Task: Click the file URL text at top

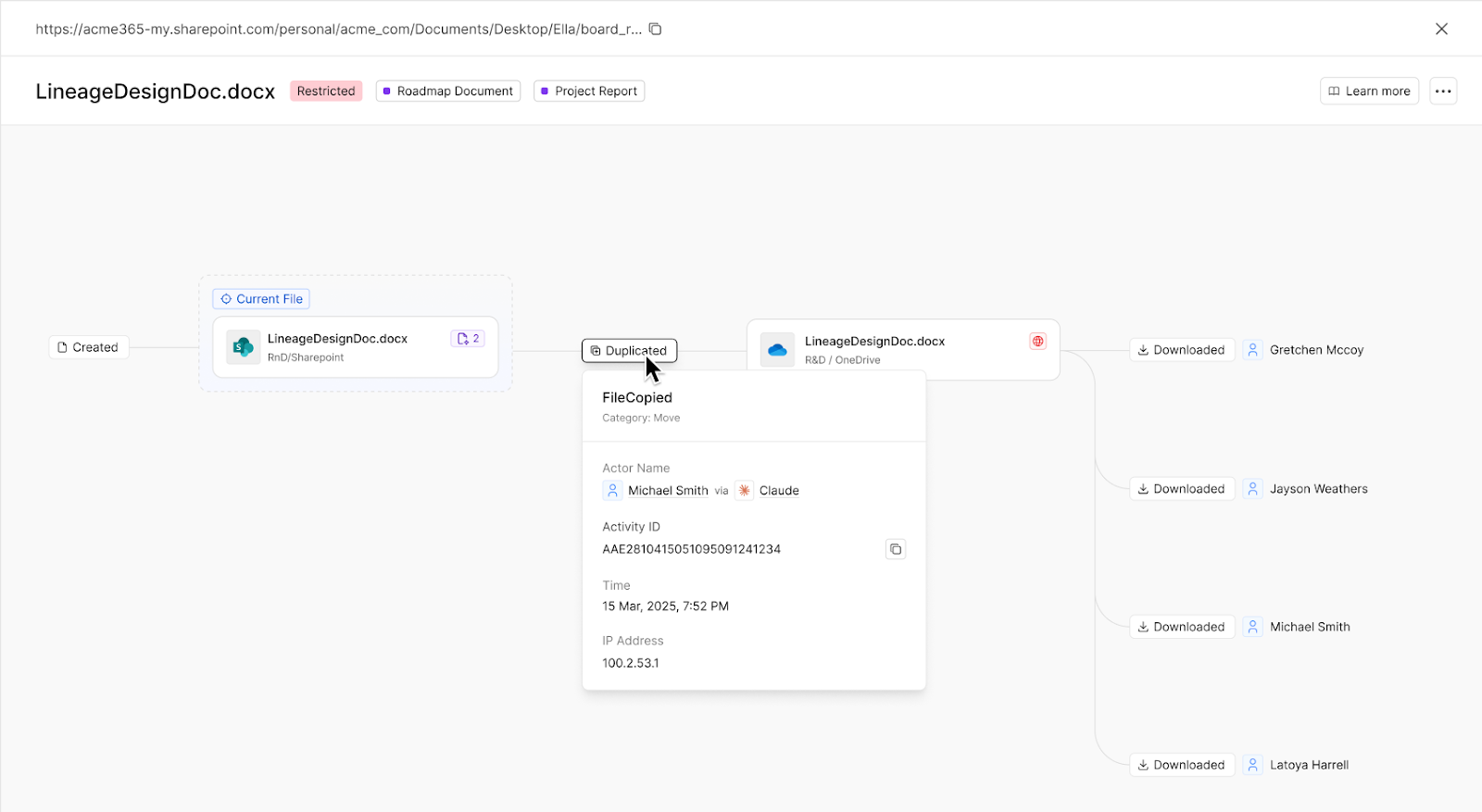Action: [338, 29]
